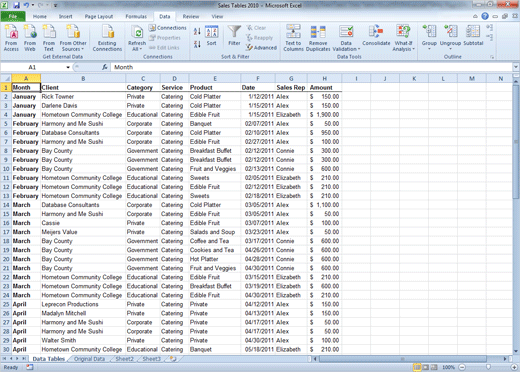Screen dimensions: 520x372
Task: Switch to the Formulas ribbon tab
Action: click(136, 16)
